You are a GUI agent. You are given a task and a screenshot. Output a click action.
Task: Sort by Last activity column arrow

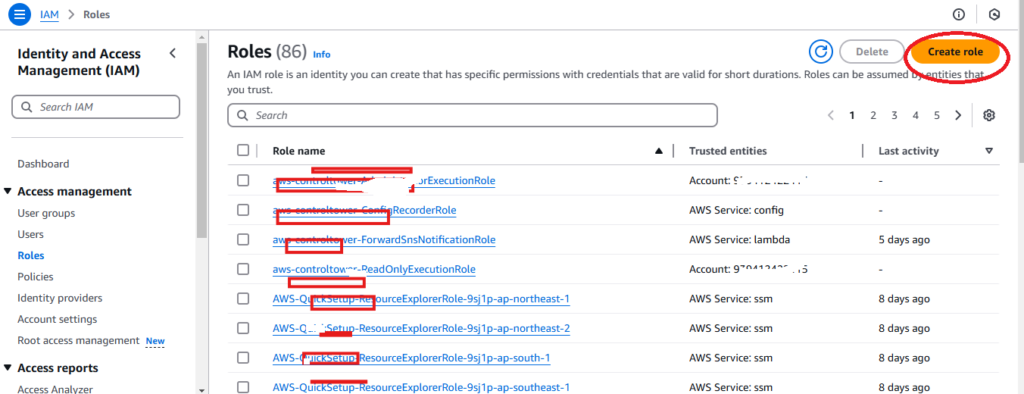coord(989,151)
